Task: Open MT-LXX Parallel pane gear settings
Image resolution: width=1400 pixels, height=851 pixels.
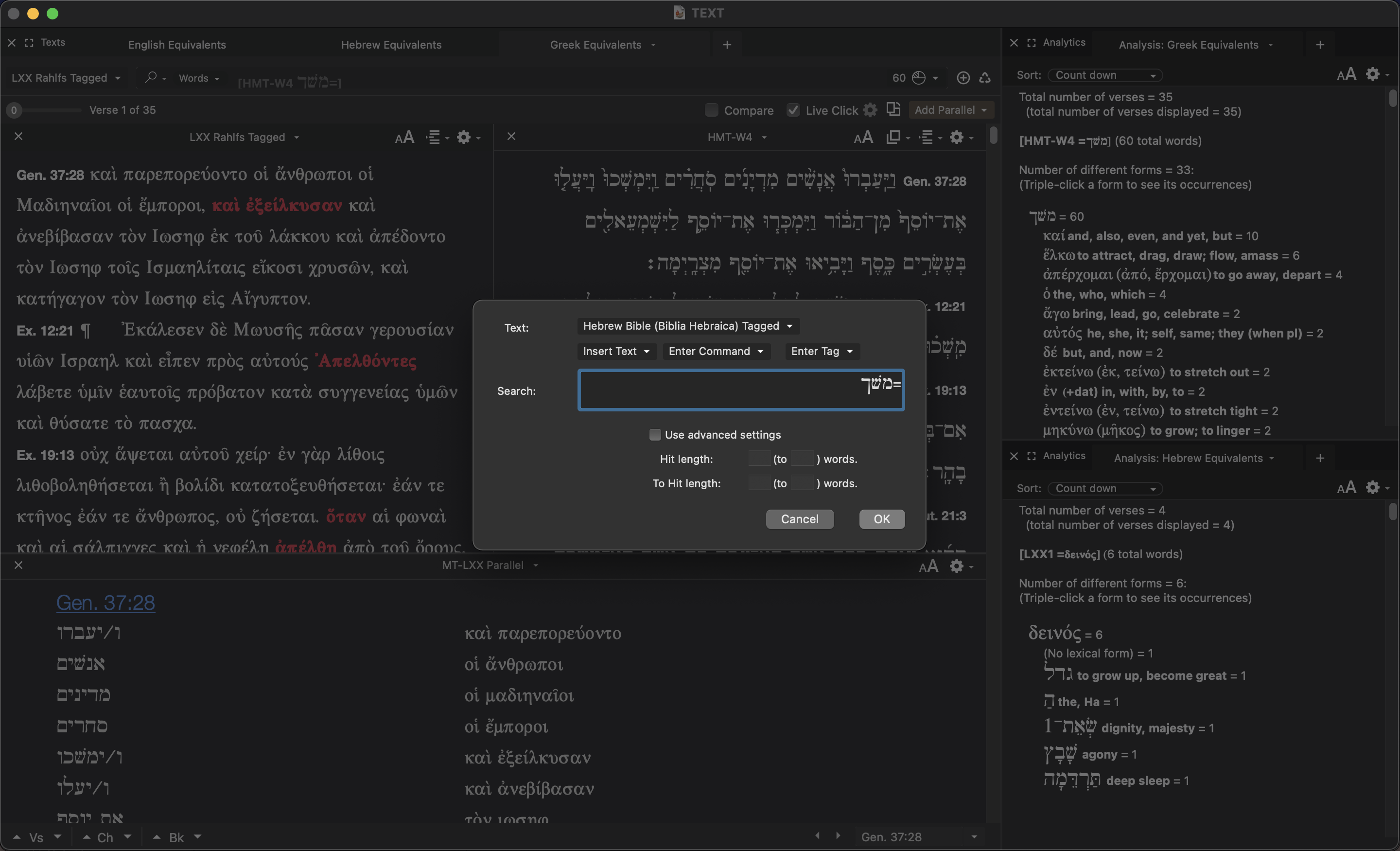Action: click(x=957, y=566)
